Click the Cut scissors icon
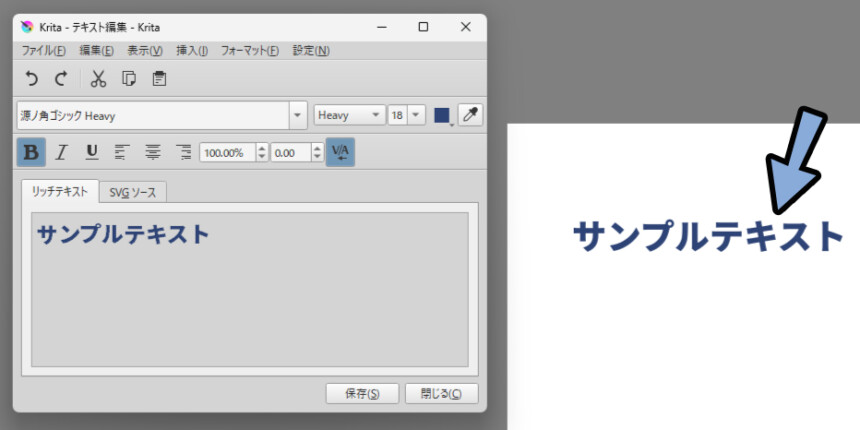 (x=98, y=79)
